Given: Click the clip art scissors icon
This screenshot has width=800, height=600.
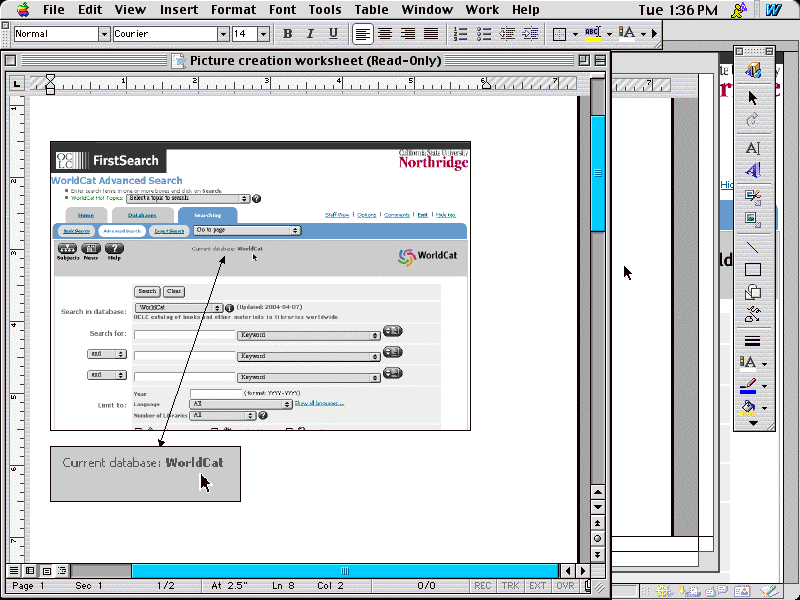Looking at the screenshot, I should pyautogui.click(x=753, y=197).
